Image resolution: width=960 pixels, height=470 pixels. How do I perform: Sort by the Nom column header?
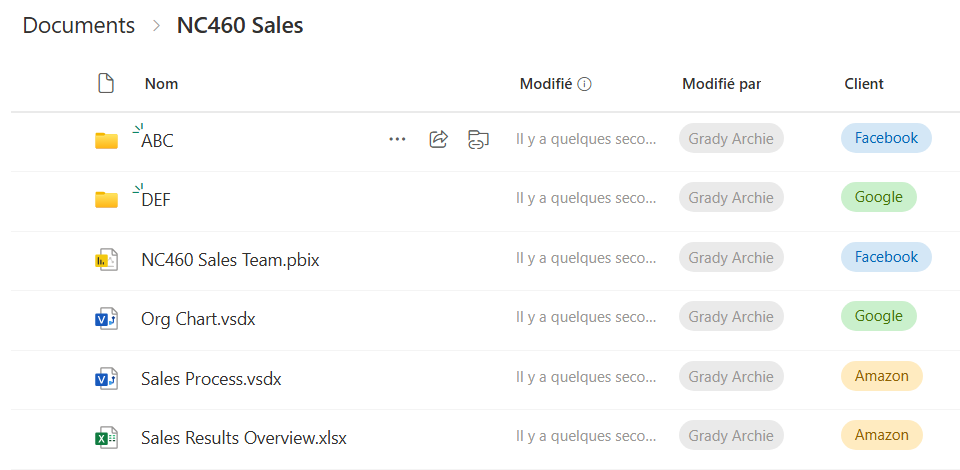162,84
